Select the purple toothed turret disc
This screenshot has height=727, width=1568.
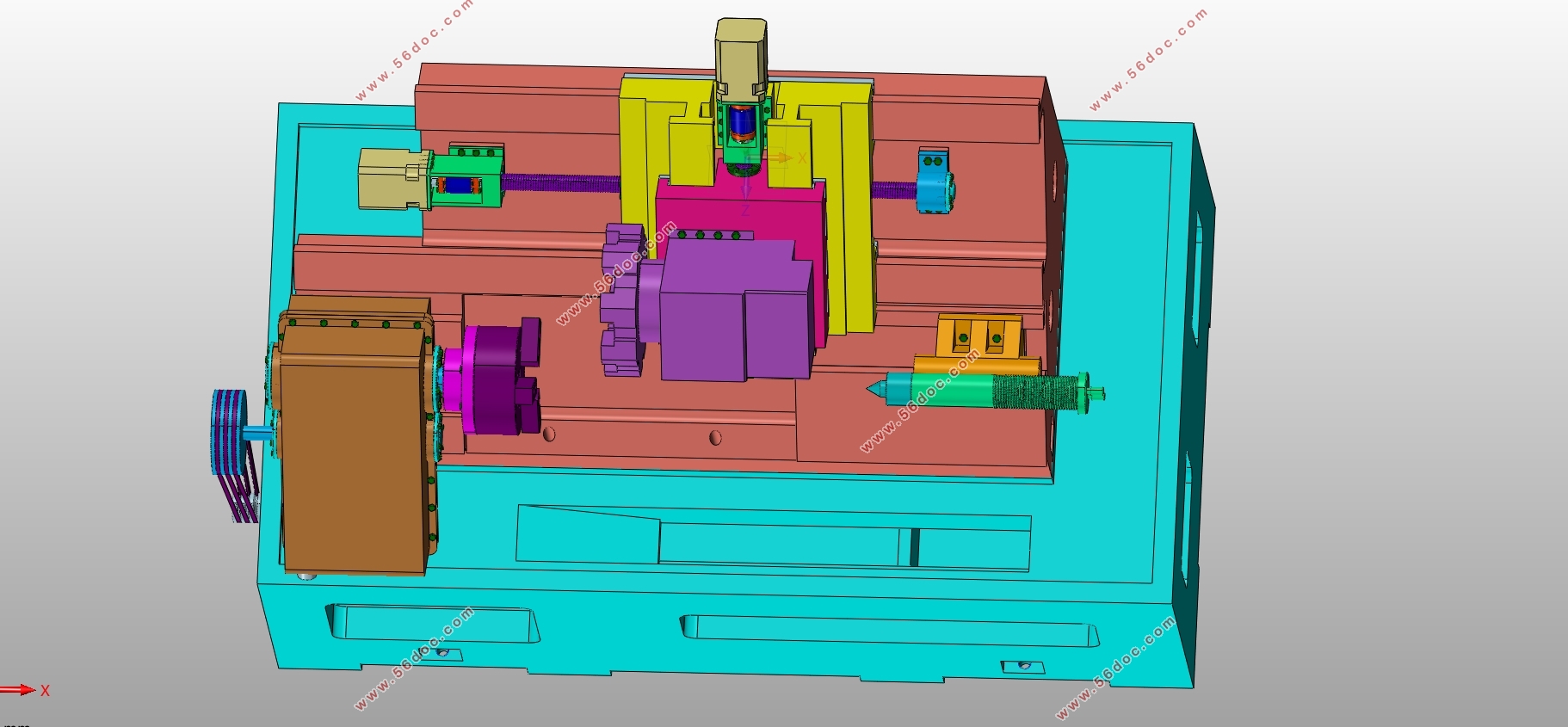point(621,301)
